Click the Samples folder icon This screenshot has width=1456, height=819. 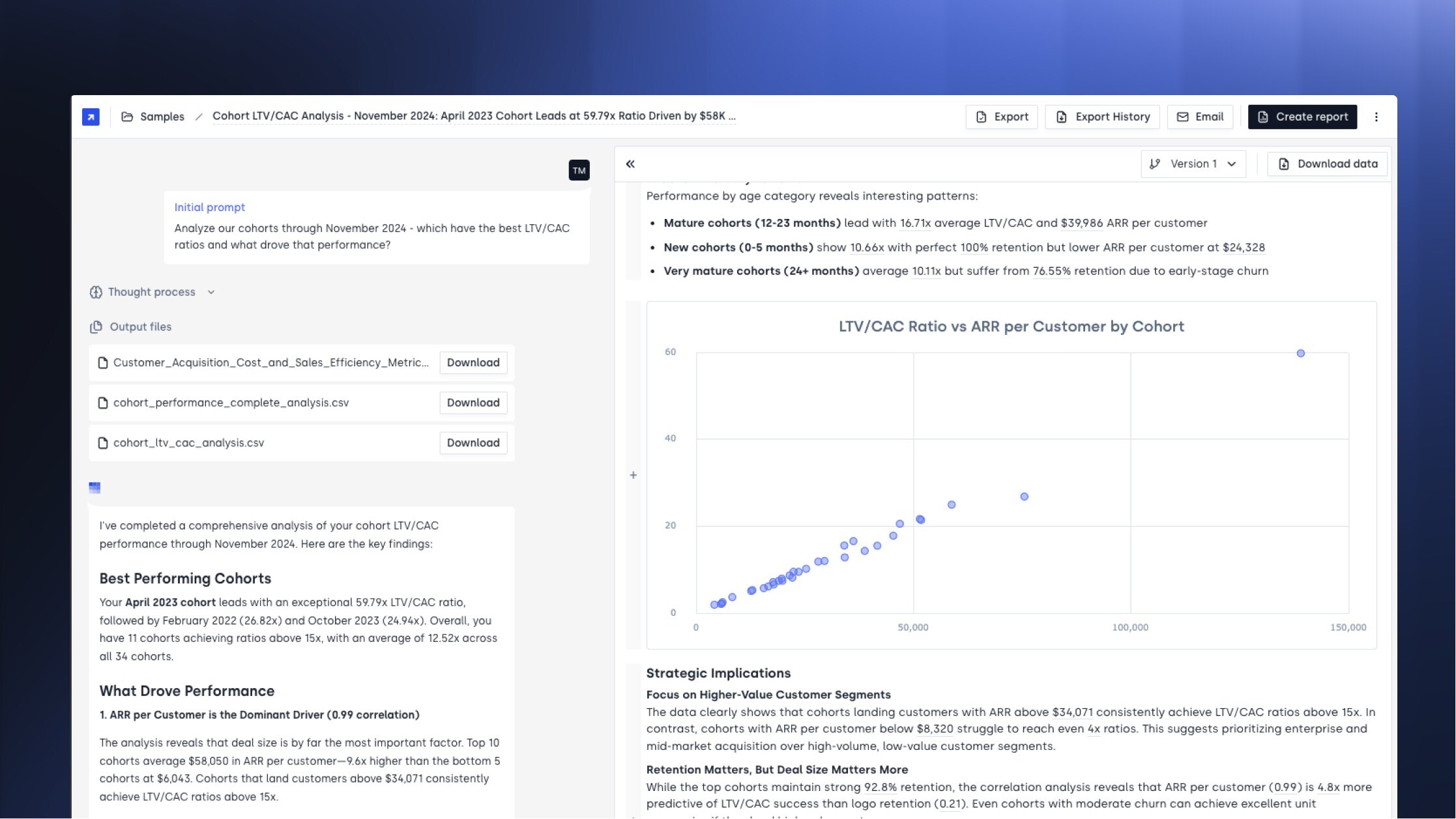[x=127, y=117]
